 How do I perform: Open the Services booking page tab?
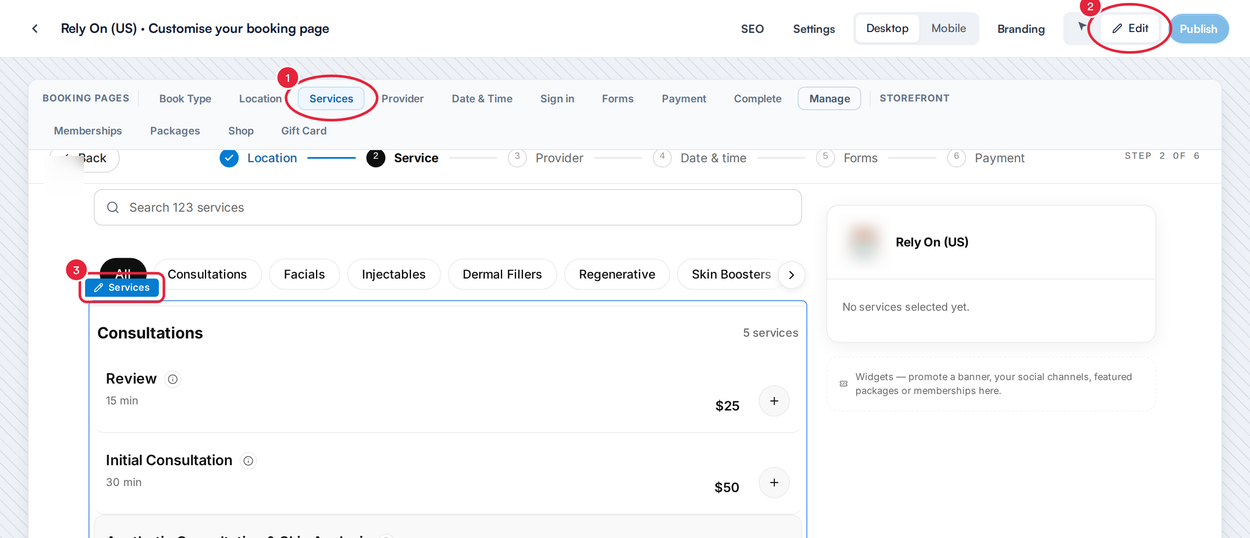point(331,98)
